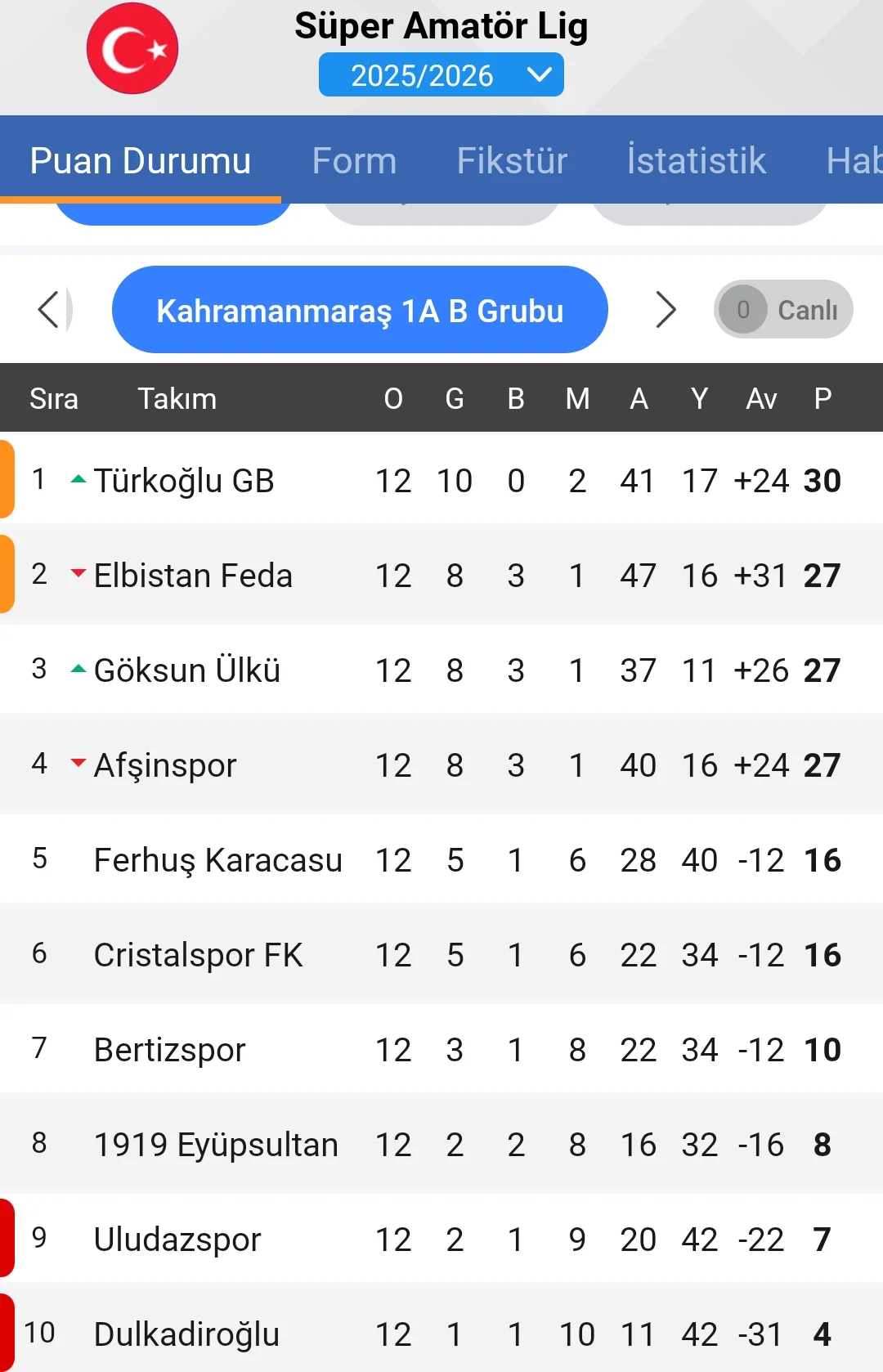Open the İstatistik tab
This screenshot has width=883, height=1372.
point(696,161)
